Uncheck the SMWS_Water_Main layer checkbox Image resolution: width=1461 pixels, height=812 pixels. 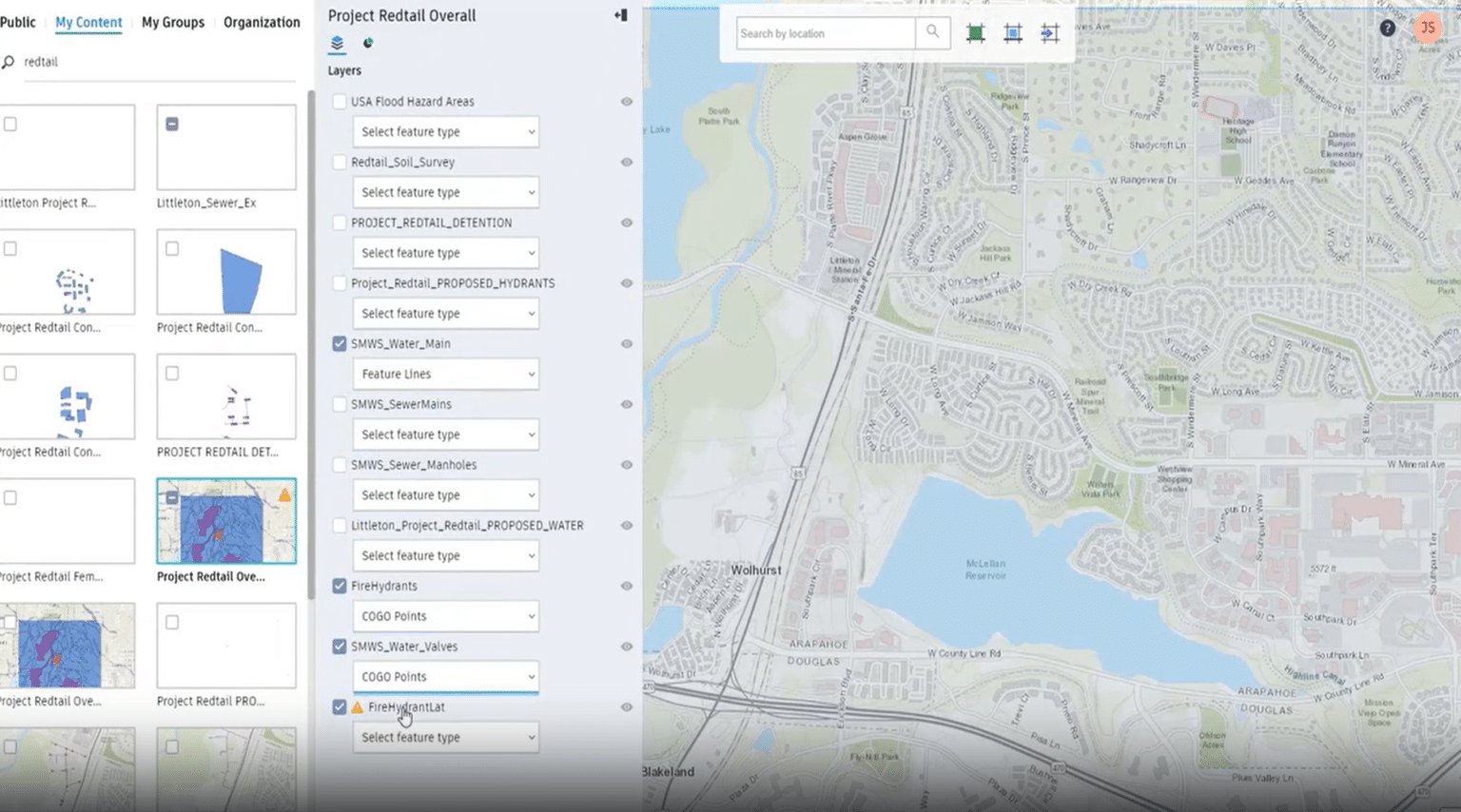pyautogui.click(x=340, y=344)
